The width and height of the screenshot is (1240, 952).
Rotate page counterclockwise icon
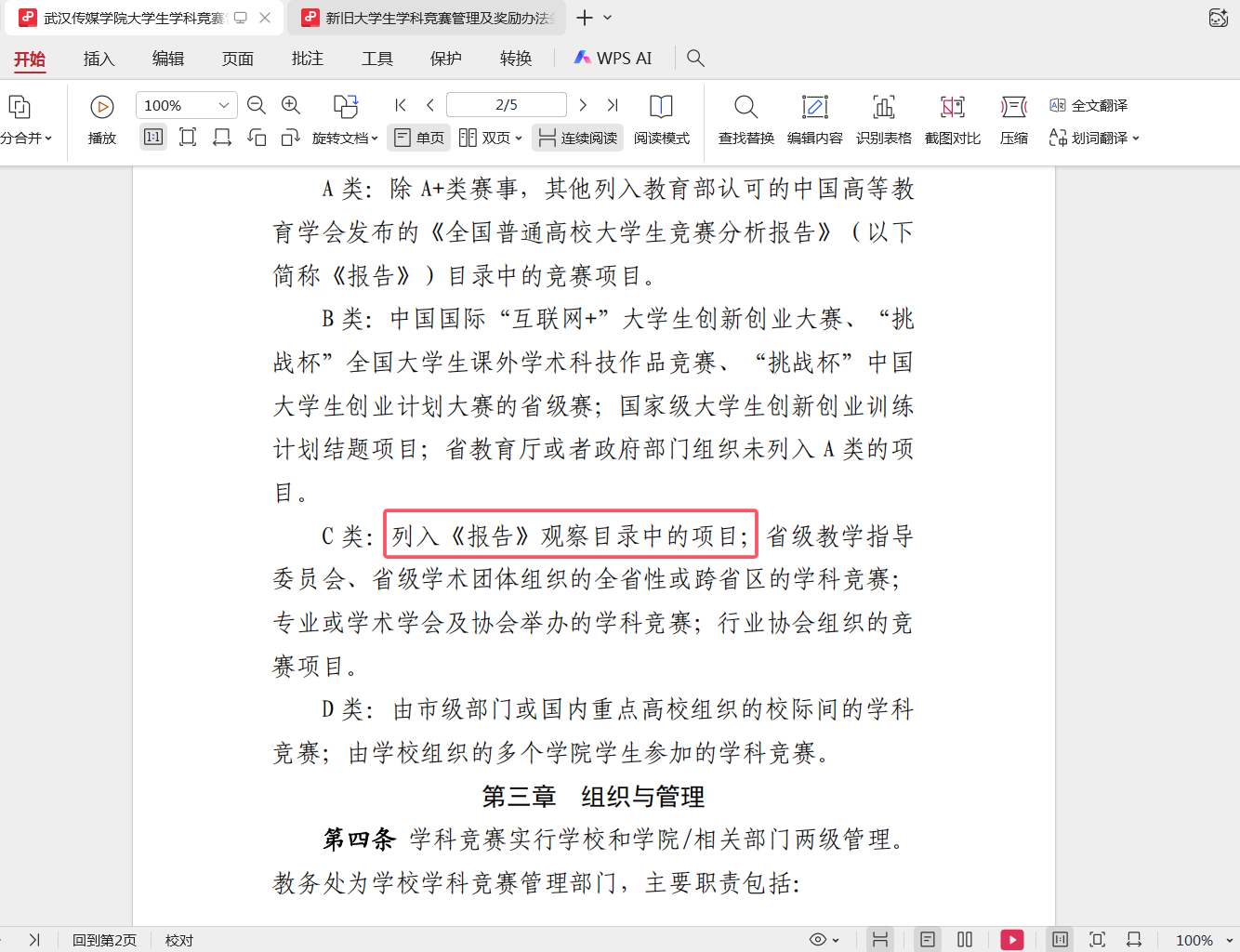(257, 138)
